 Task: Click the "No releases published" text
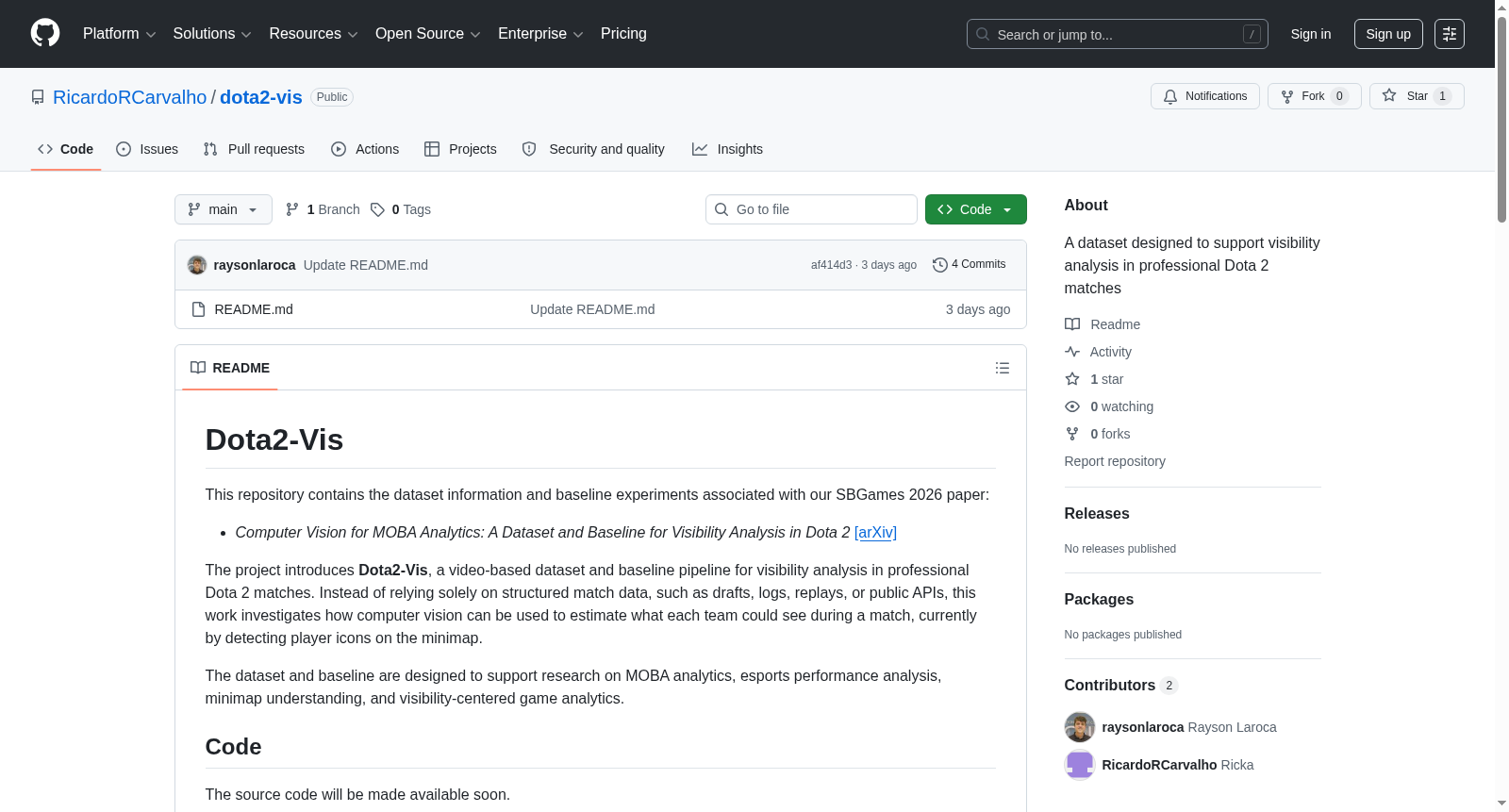pos(1120,549)
